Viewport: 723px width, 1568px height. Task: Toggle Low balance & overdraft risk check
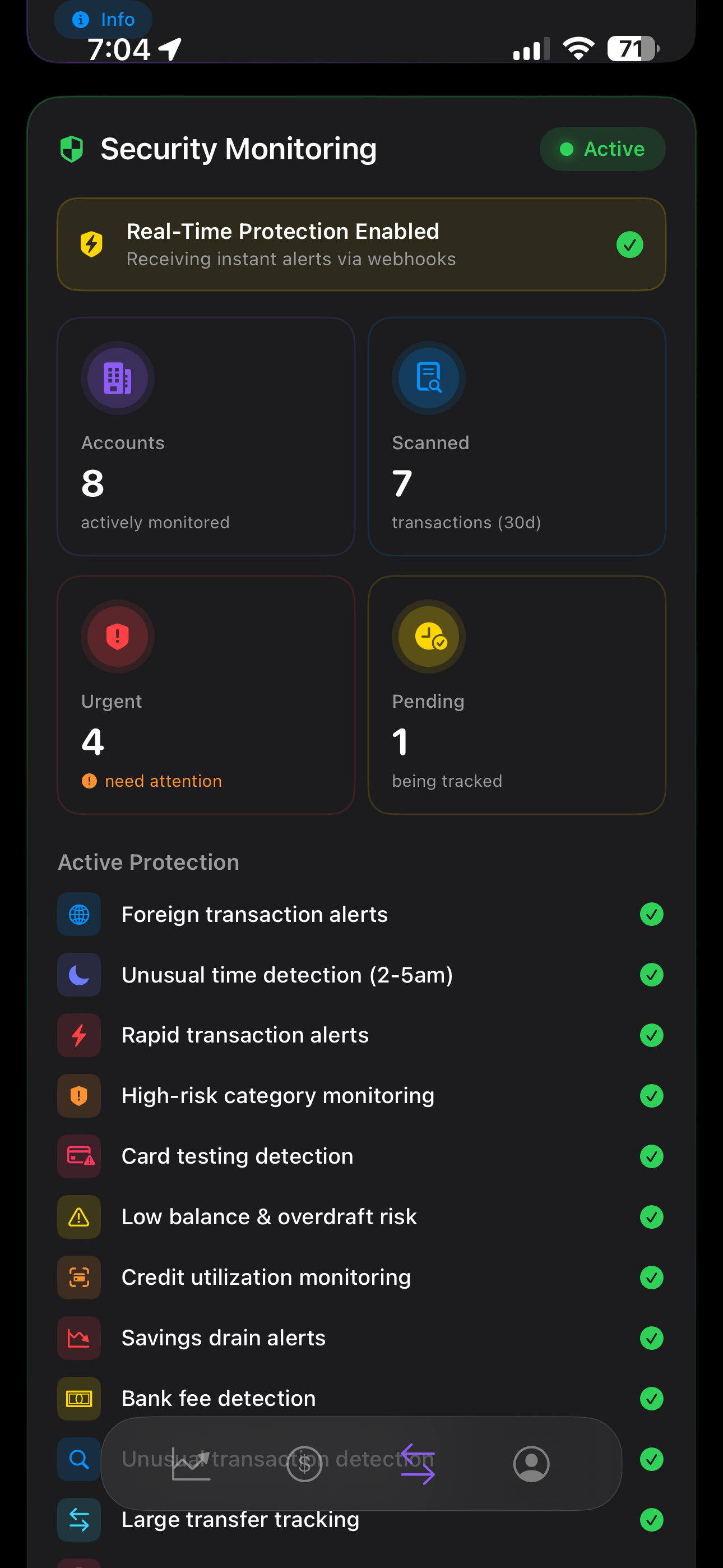(x=652, y=1217)
